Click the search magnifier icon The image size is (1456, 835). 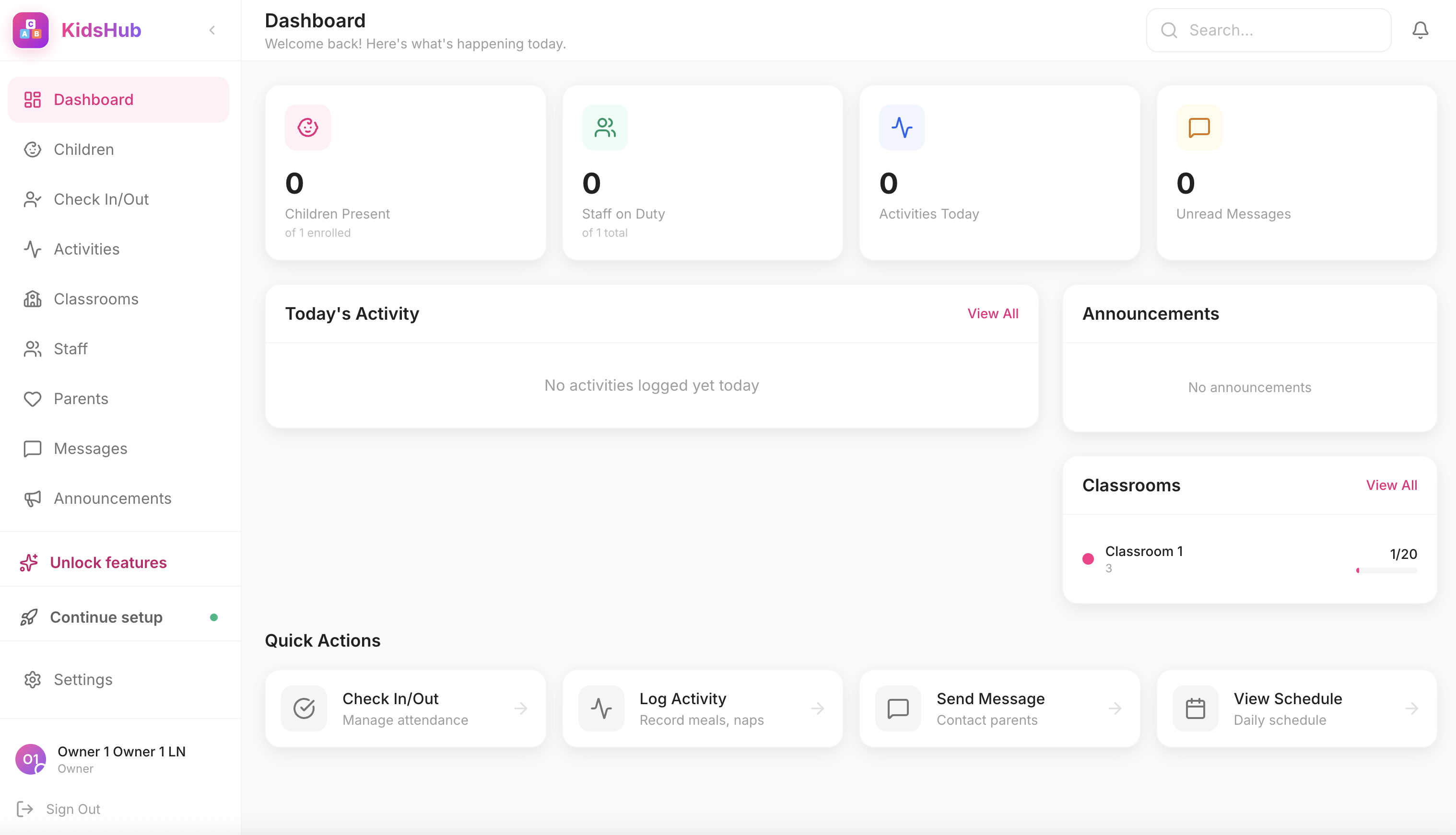tap(1169, 30)
